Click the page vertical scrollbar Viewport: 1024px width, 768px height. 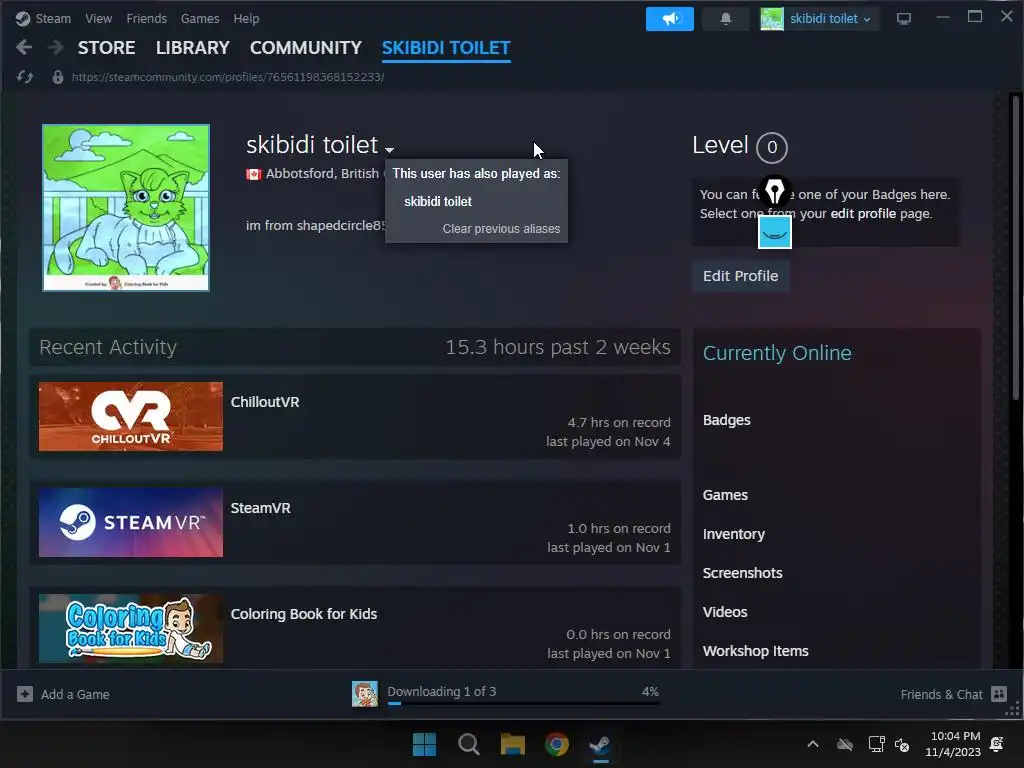(1016, 248)
